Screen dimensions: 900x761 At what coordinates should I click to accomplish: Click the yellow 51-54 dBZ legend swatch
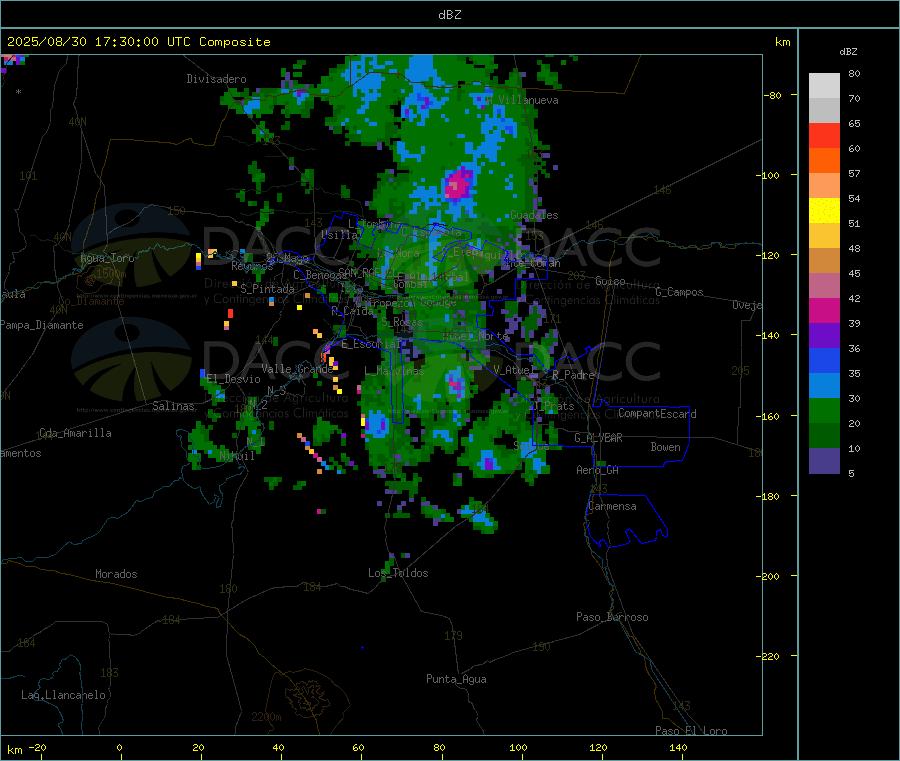tap(824, 211)
